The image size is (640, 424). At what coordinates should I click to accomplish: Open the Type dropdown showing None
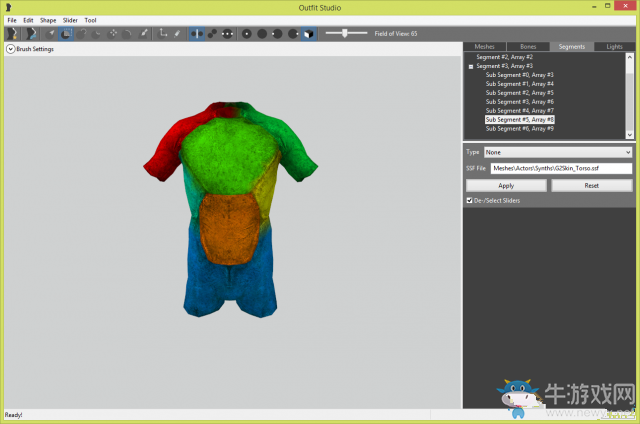click(x=558, y=152)
